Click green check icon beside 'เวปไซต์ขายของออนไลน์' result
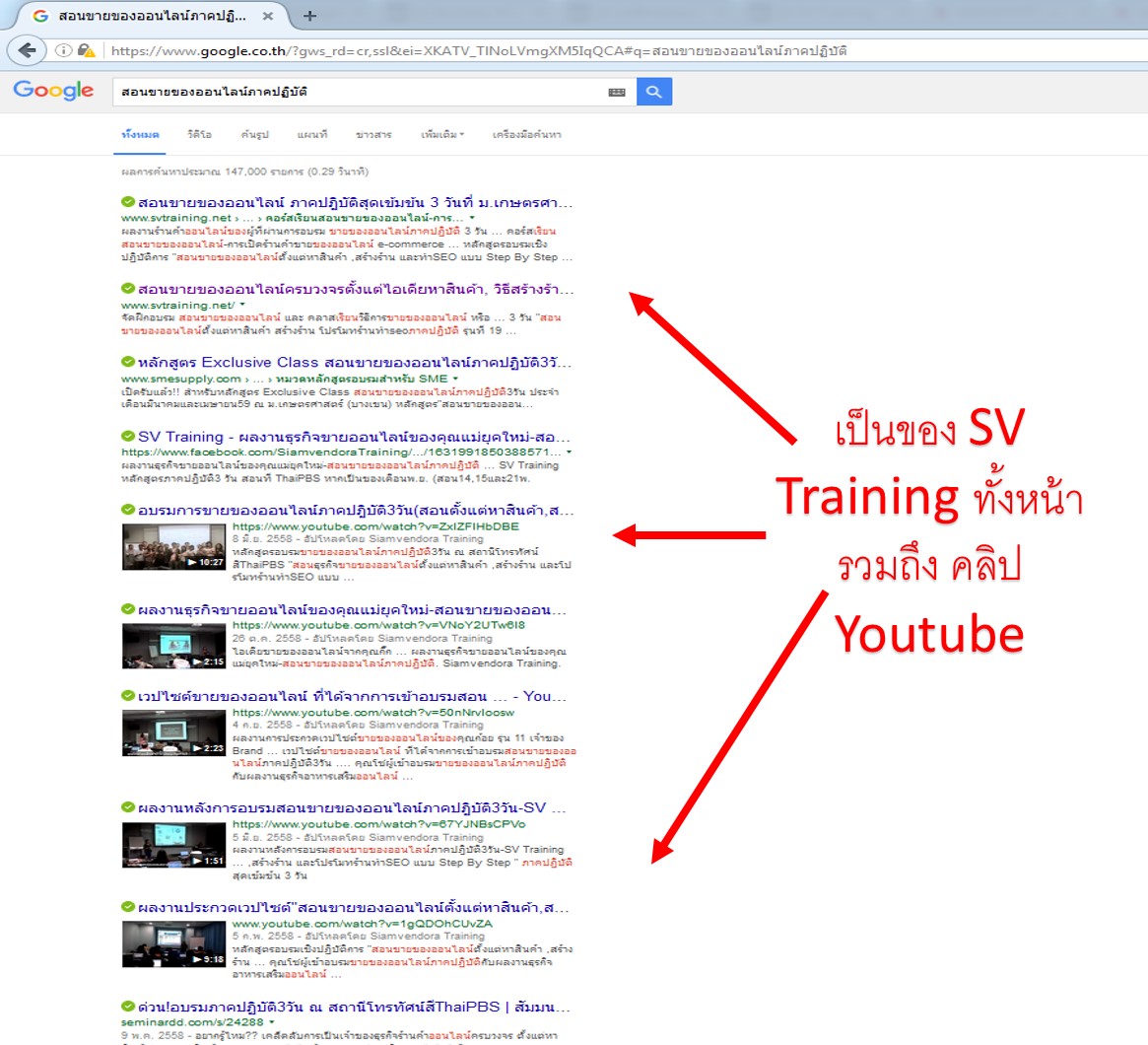The image size is (1148, 1045). click(128, 696)
